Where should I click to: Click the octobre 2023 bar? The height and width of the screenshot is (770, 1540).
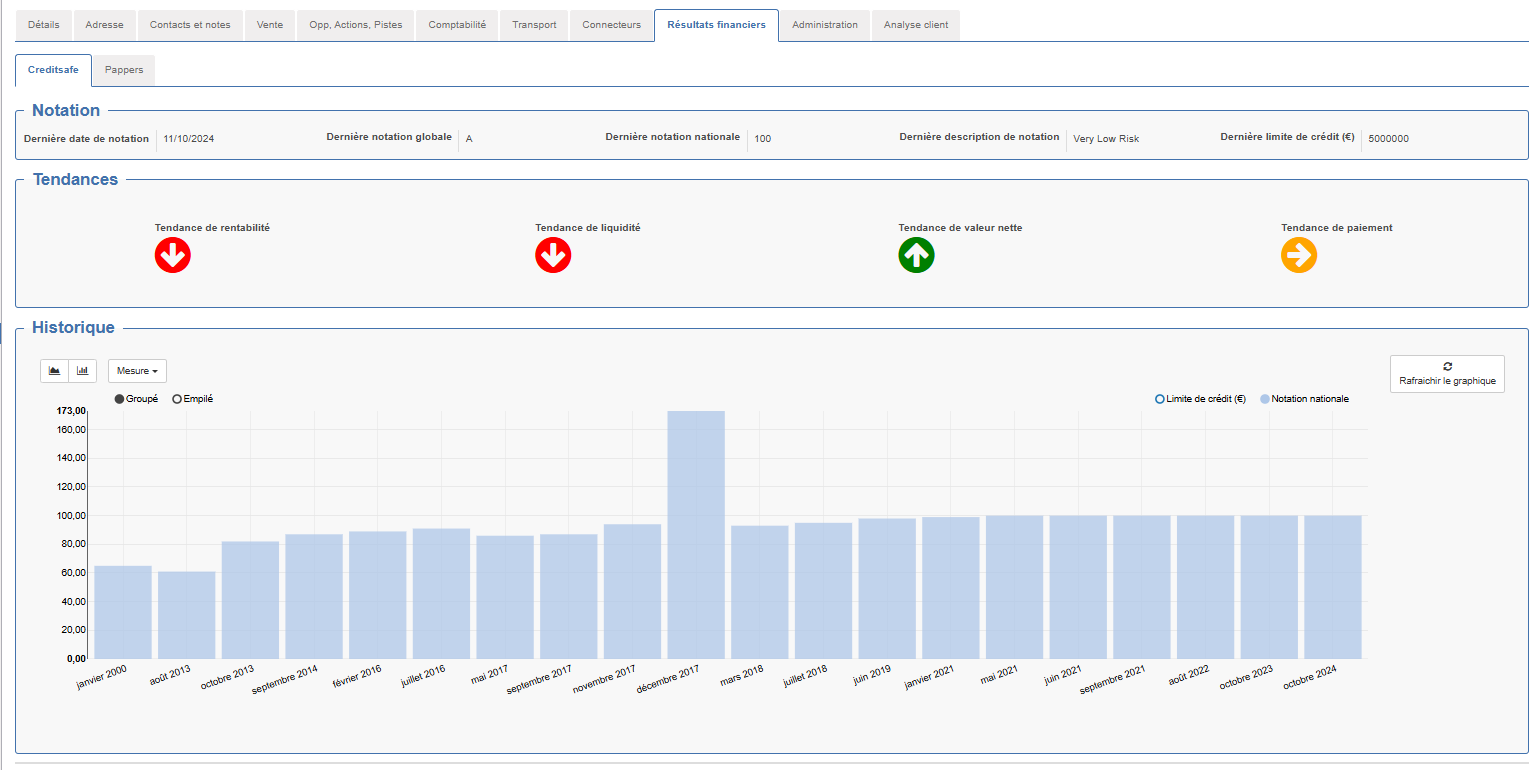click(1269, 587)
